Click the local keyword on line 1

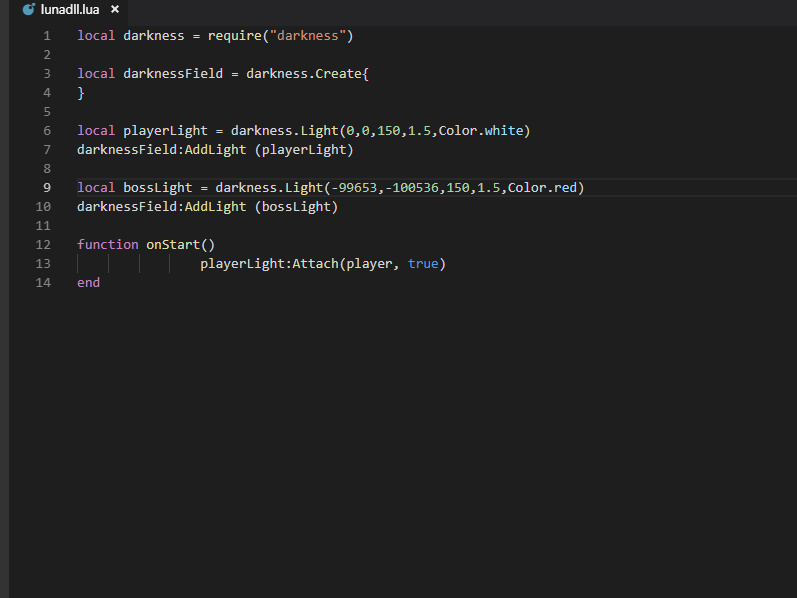(96, 36)
